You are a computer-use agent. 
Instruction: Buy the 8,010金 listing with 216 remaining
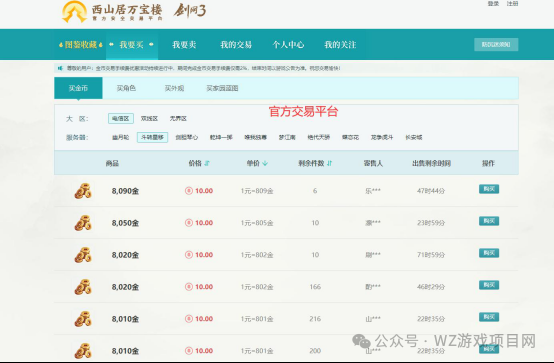pyautogui.click(x=489, y=317)
